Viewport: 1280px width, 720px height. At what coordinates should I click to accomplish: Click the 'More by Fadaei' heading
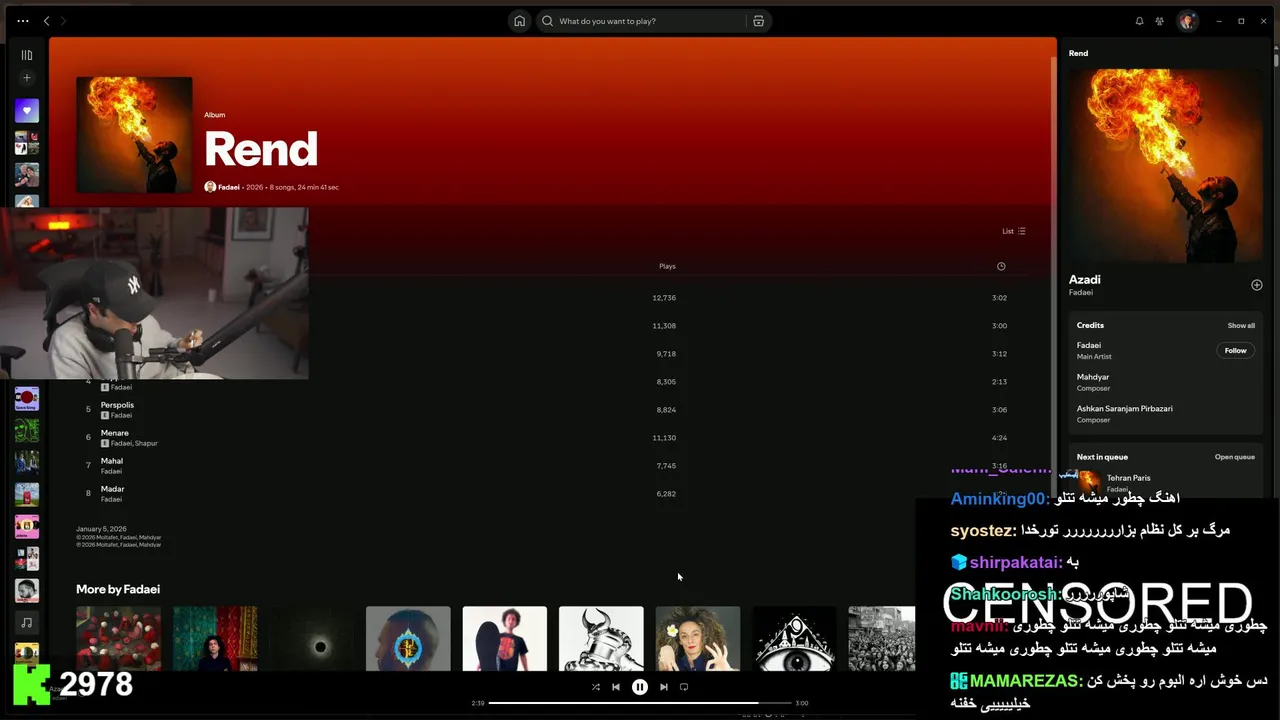coord(118,589)
